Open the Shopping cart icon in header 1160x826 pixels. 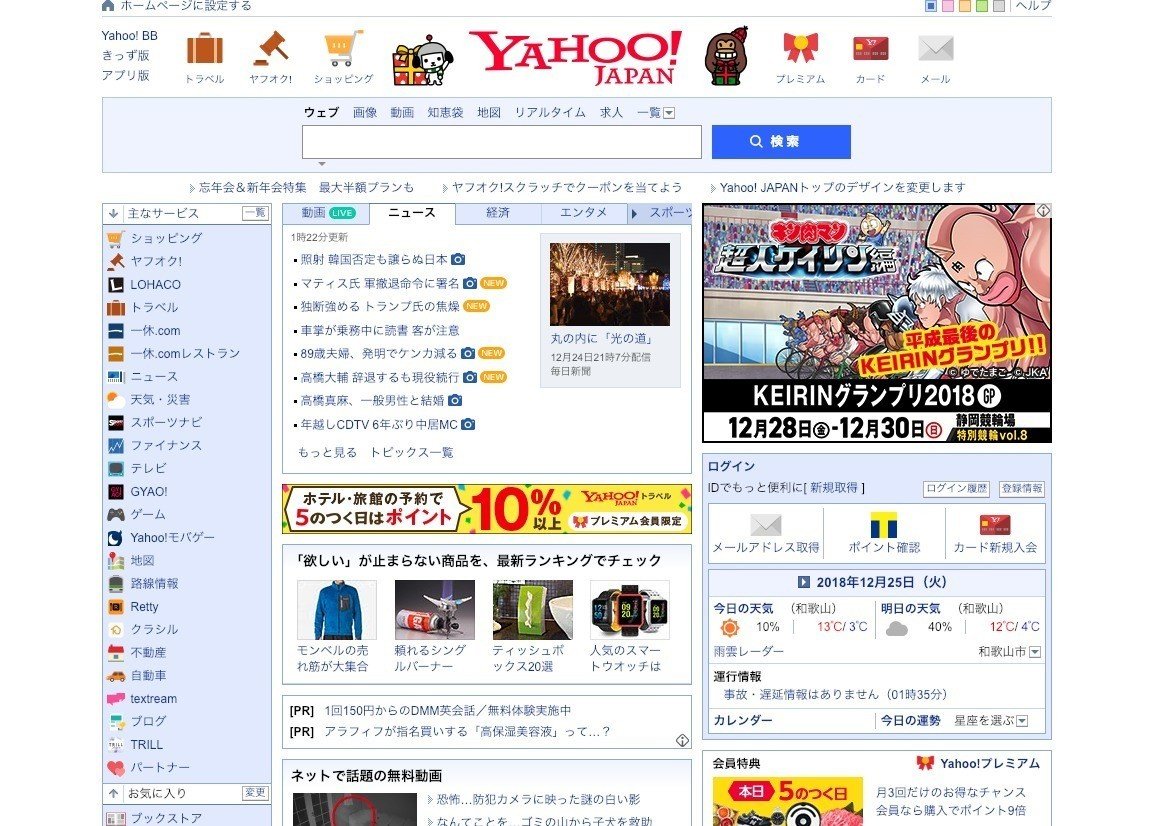pos(343,49)
